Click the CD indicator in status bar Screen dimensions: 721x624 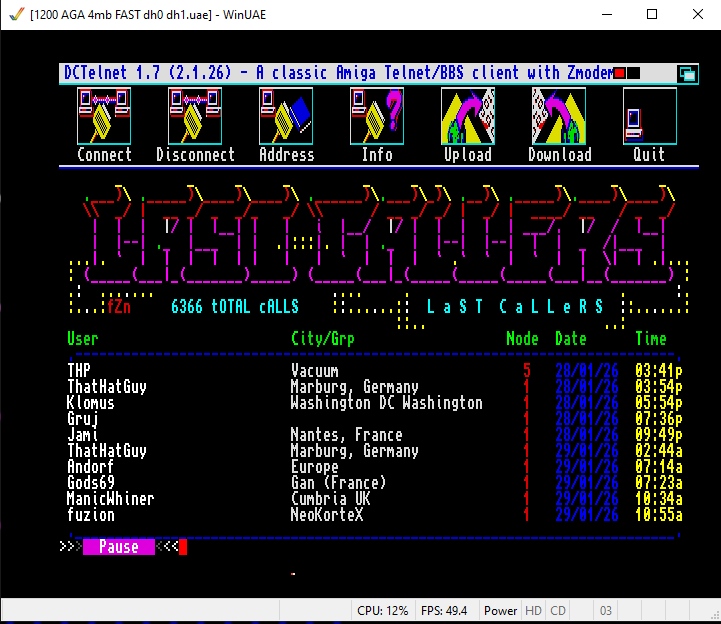[558, 611]
